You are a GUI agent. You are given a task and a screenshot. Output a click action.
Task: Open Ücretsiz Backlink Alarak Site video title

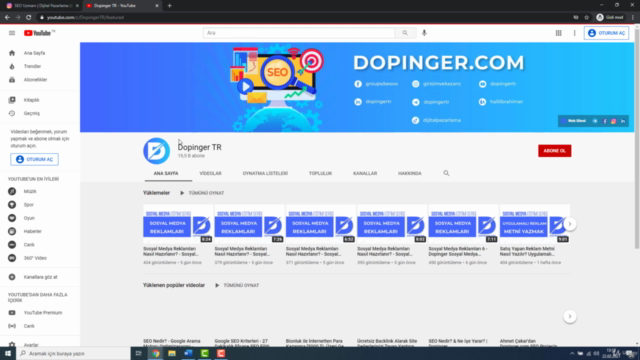click(387, 343)
